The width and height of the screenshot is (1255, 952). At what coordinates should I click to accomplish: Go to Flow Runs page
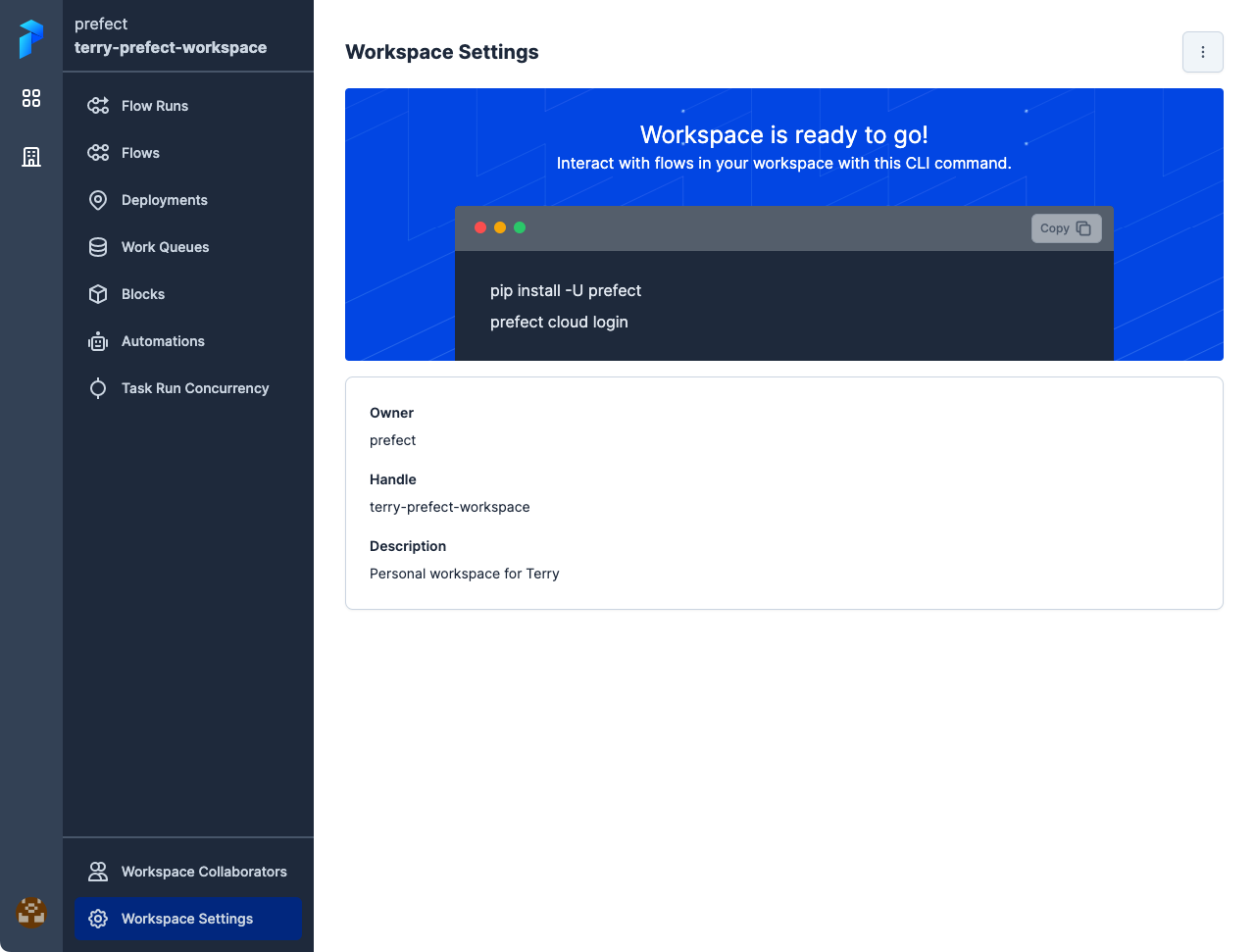188,106
